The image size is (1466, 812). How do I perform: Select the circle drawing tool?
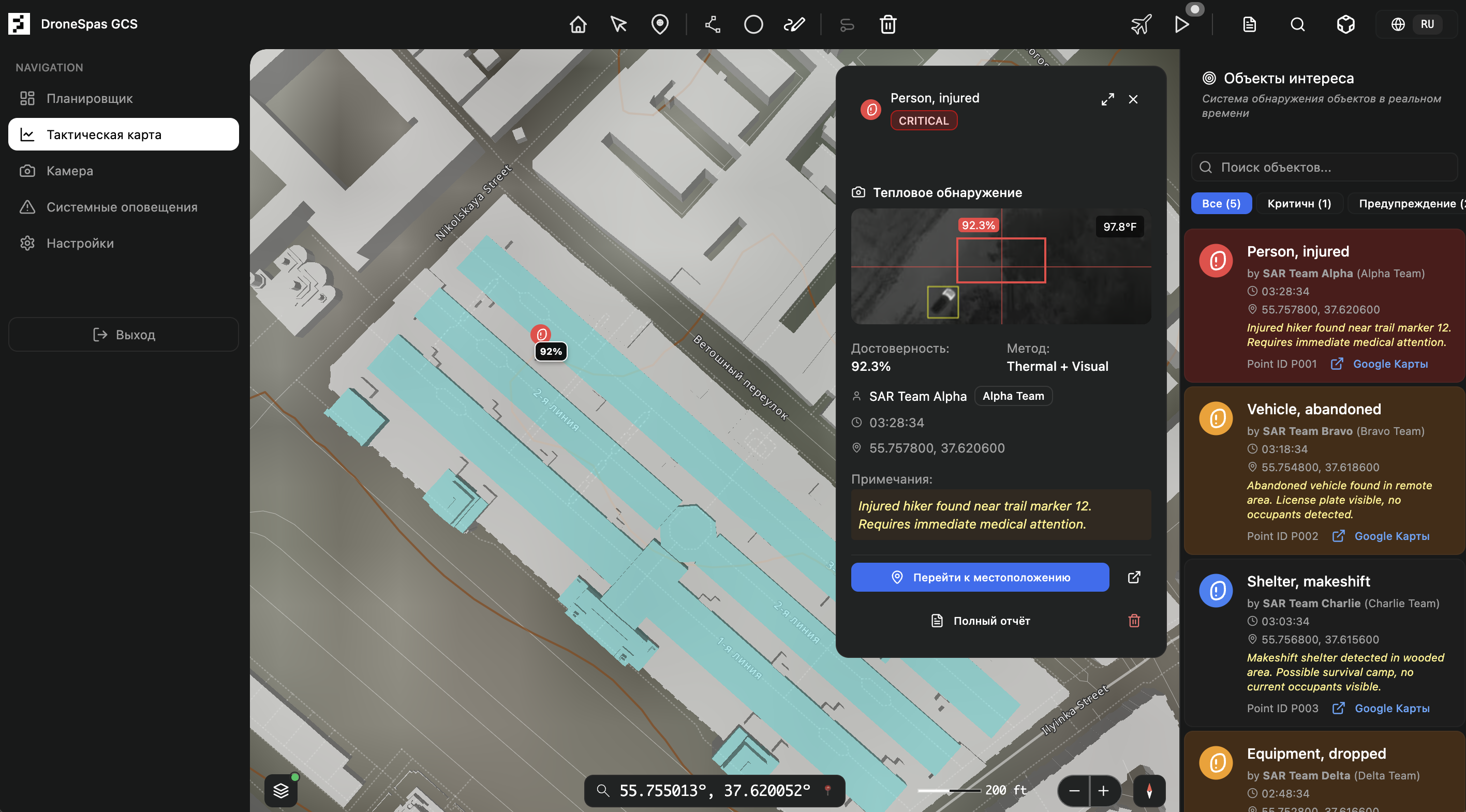click(x=753, y=24)
